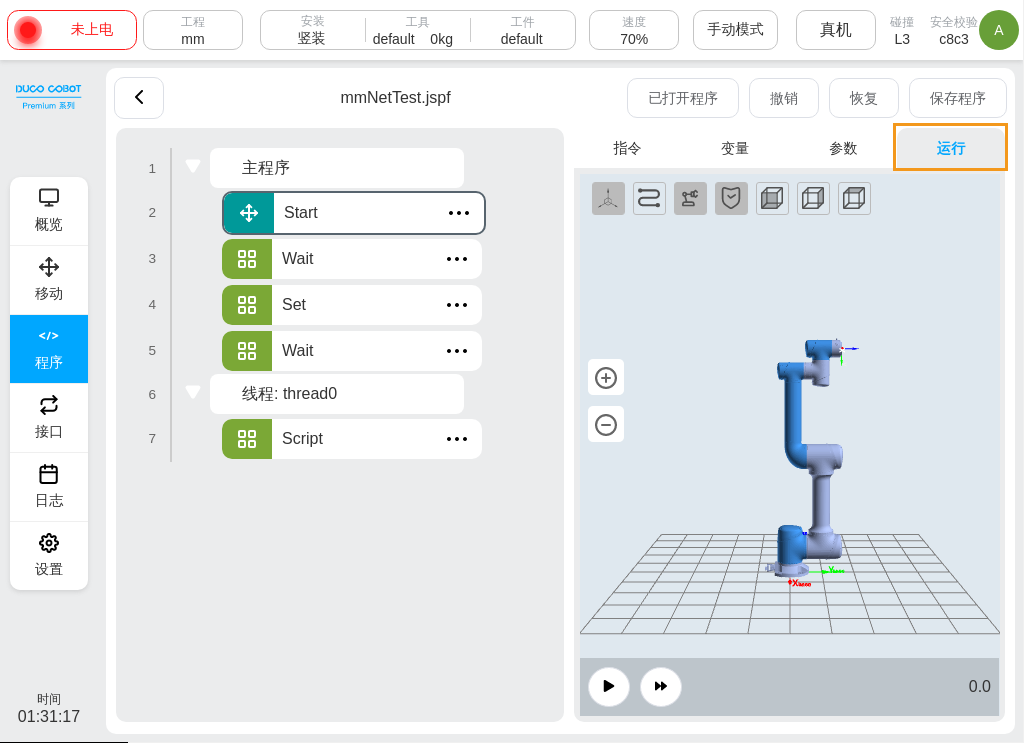Open the 概览 overview page
The width and height of the screenshot is (1024, 743).
pyautogui.click(x=49, y=210)
